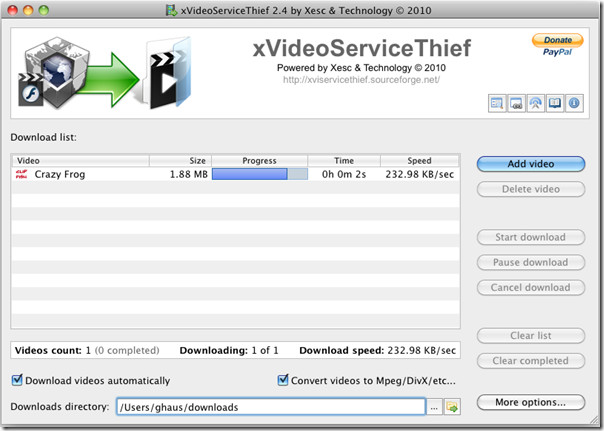
Task: Open the blue information about icon
Action: 574,103
